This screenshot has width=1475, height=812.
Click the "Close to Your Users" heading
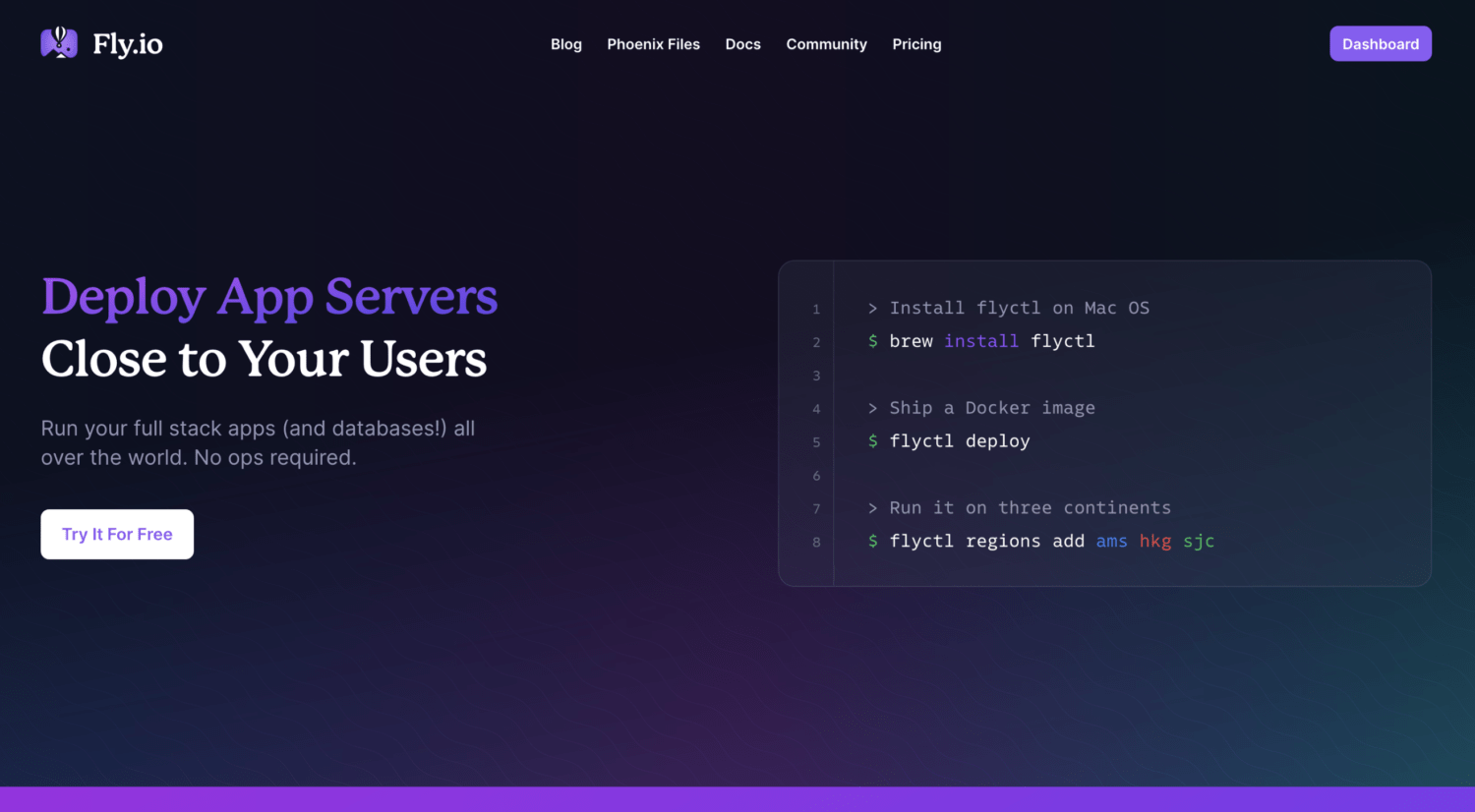tap(264, 359)
